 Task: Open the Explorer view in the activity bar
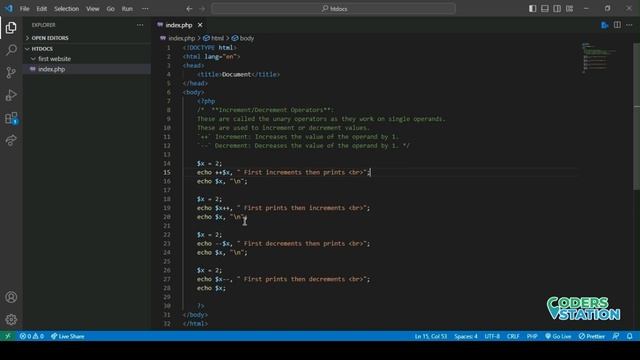[11, 27]
